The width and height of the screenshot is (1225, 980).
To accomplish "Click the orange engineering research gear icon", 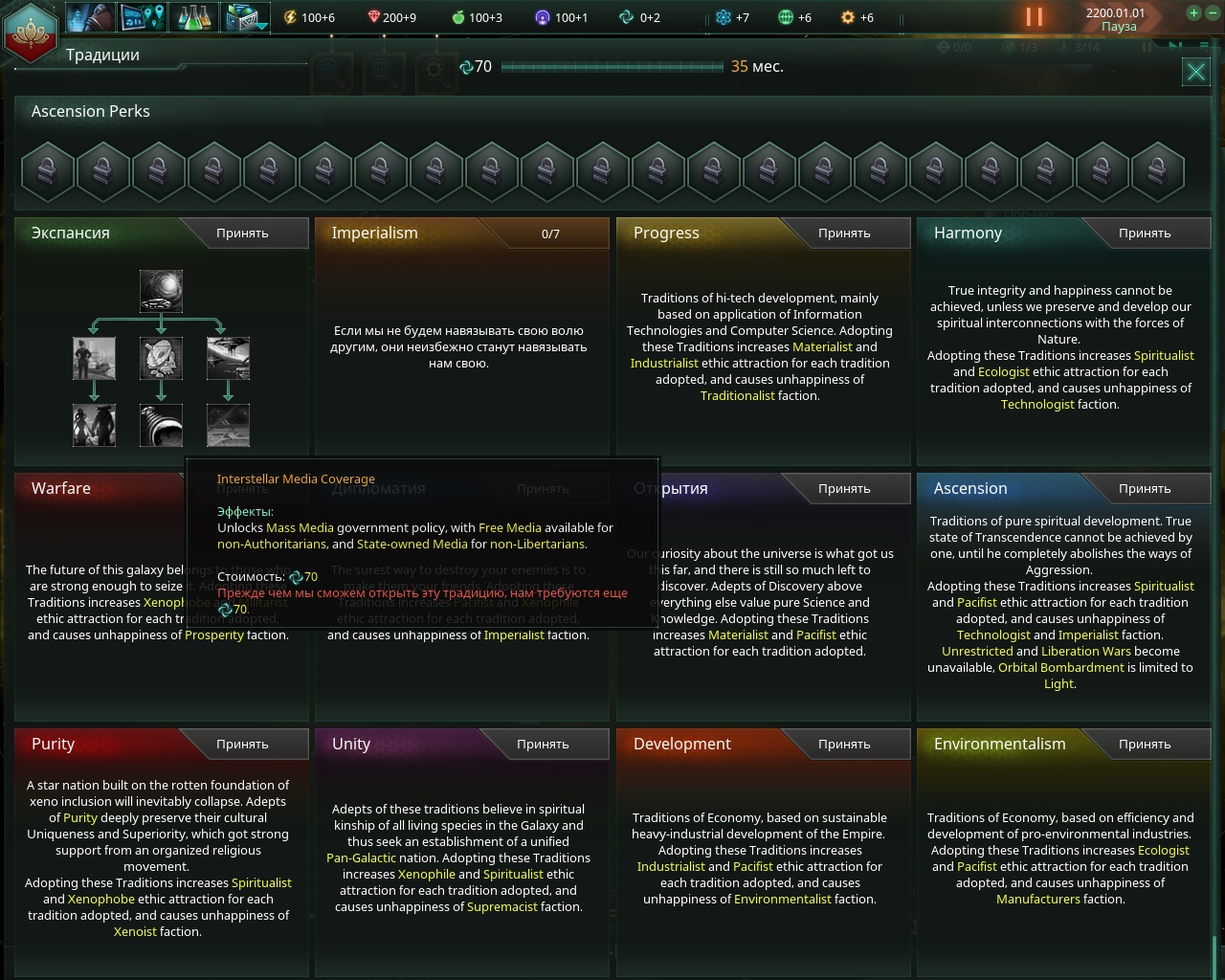I will (x=848, y=17).
